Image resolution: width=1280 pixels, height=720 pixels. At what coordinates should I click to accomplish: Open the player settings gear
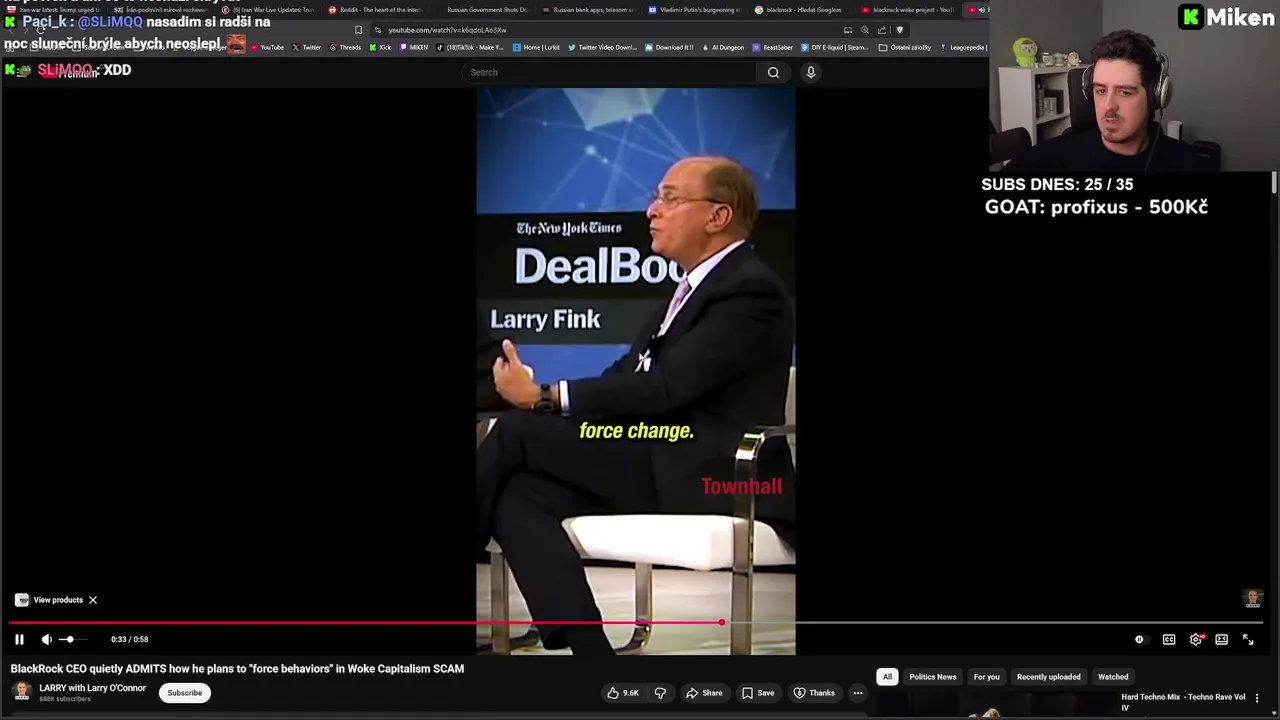click(x=1196, y=639)
